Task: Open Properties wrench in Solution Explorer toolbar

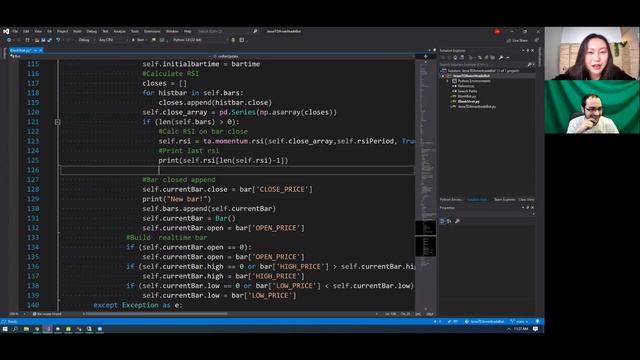Action: click(x=501, y=58)
